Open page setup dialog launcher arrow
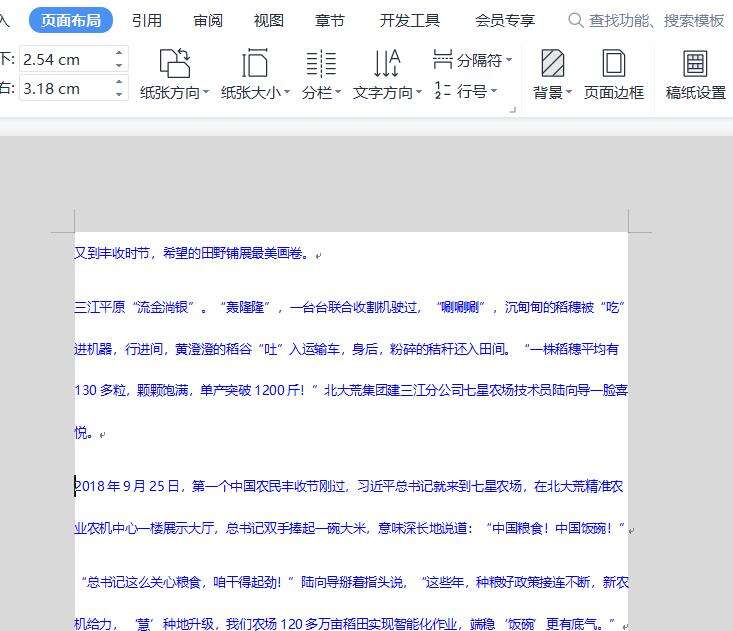 [x=512, y=110]
